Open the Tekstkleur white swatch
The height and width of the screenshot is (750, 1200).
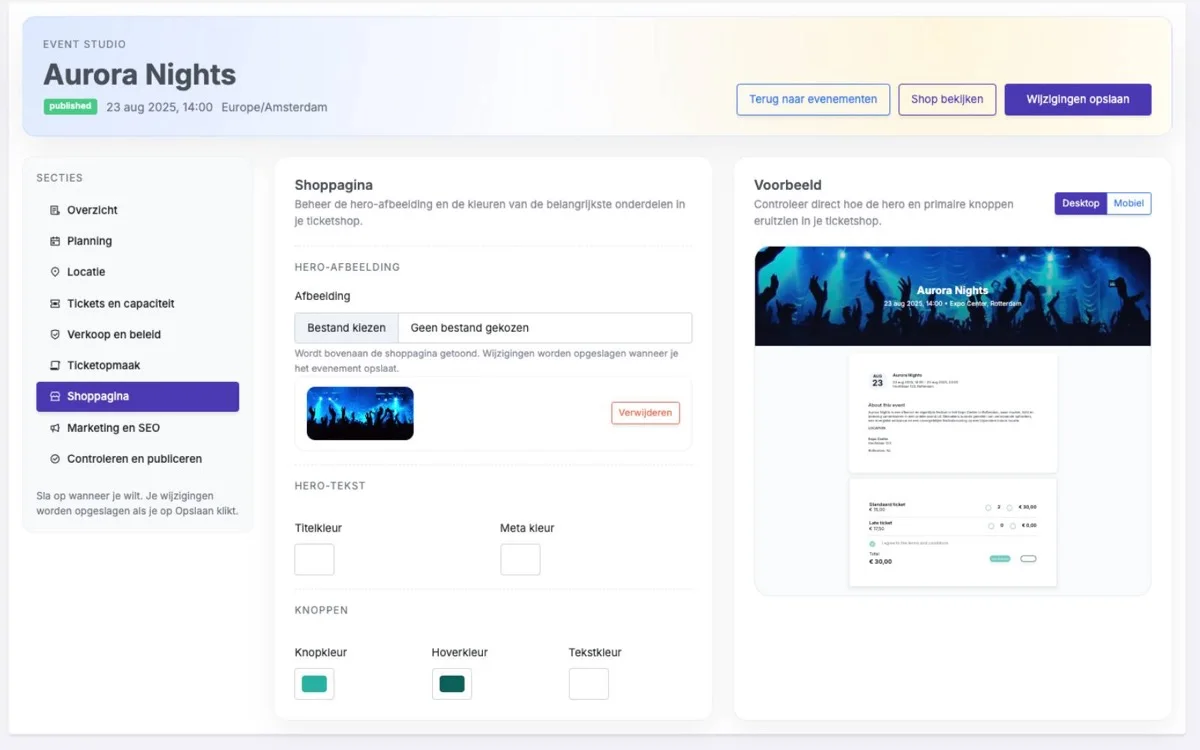(x=588, y=684)
